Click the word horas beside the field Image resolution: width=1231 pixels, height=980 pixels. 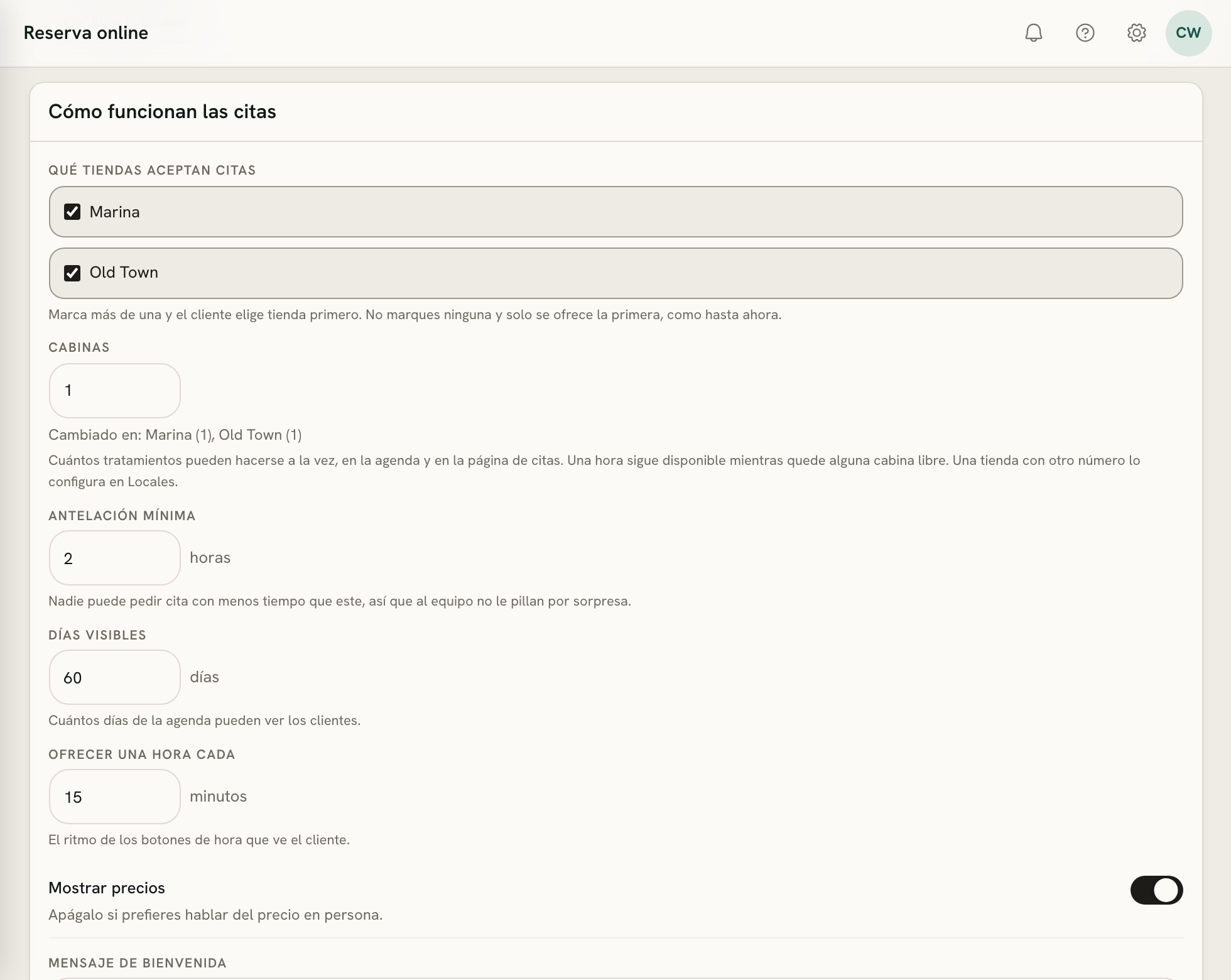(x=210, y=558)
